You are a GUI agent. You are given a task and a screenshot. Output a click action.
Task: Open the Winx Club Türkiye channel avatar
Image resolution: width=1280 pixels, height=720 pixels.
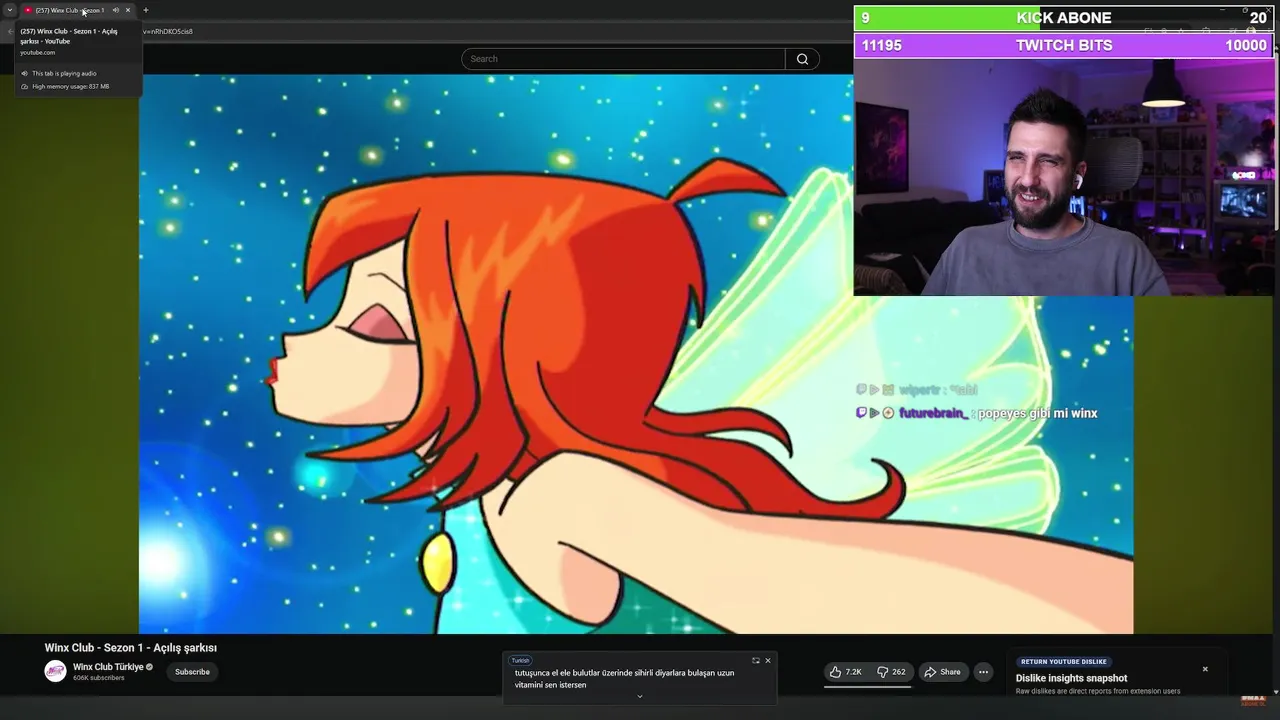pyautogui.click(x=55, y=672)
